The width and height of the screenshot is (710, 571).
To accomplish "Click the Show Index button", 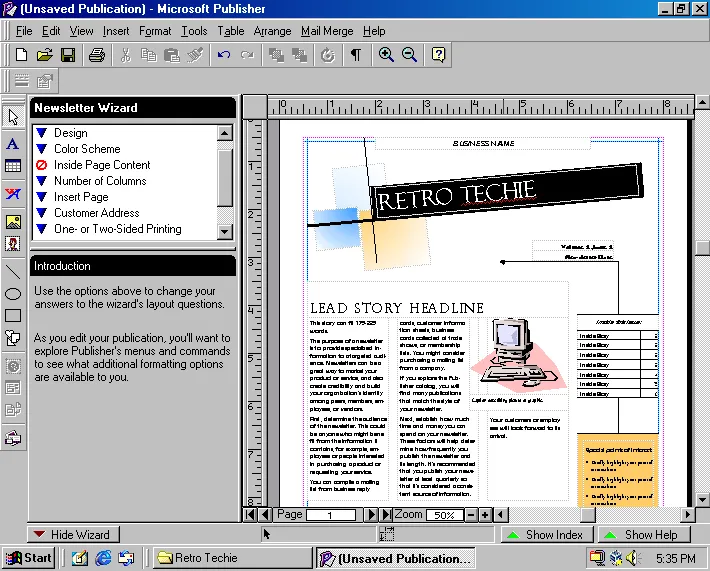I will point(547,535).
